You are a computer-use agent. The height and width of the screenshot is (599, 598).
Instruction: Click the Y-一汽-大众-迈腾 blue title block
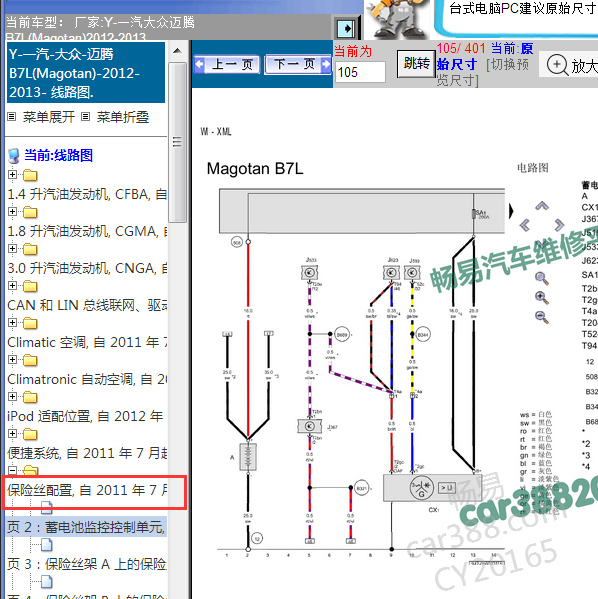(x=86, y=73)
